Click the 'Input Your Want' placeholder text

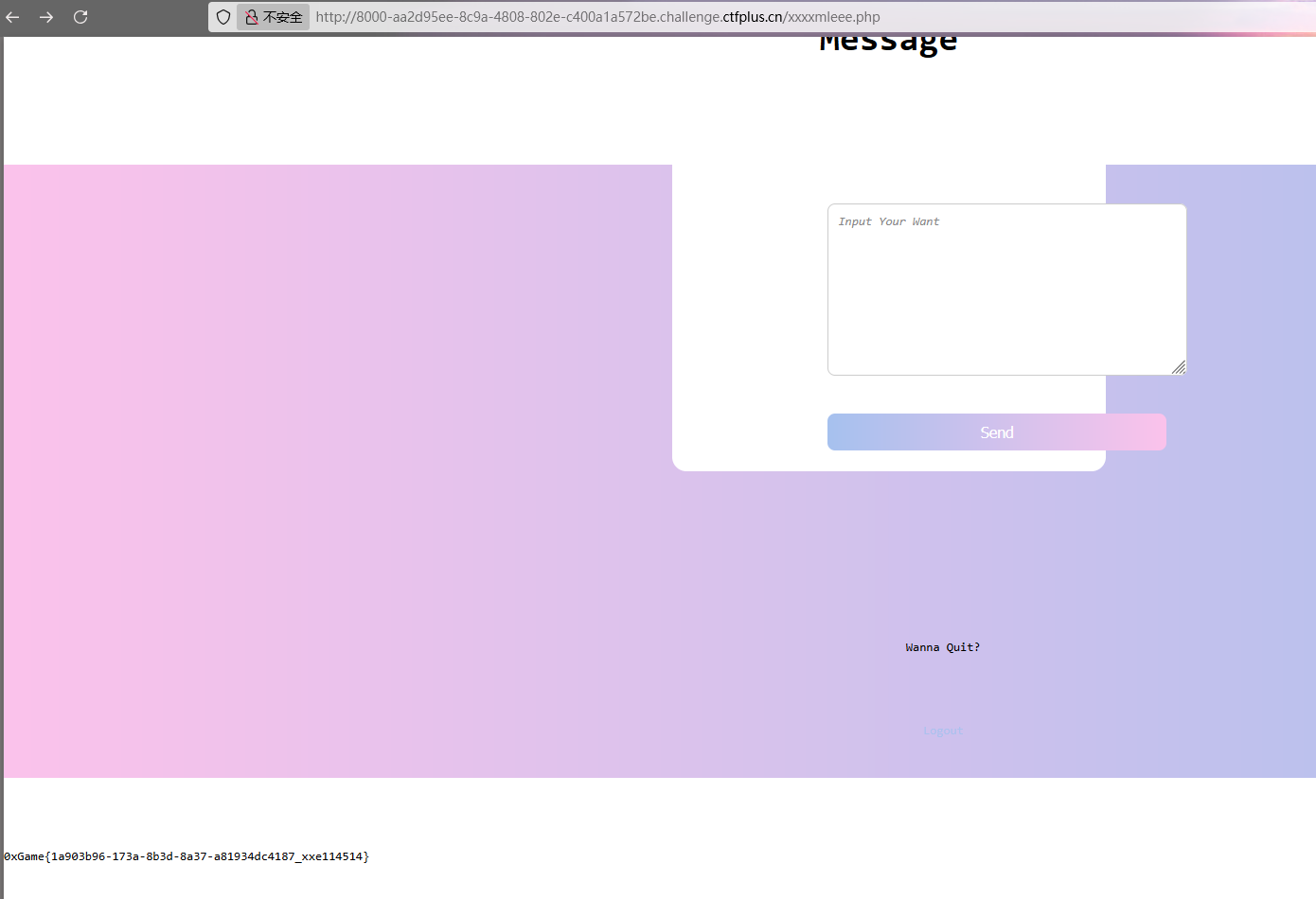pyautogui.click(x=888, y=221)
